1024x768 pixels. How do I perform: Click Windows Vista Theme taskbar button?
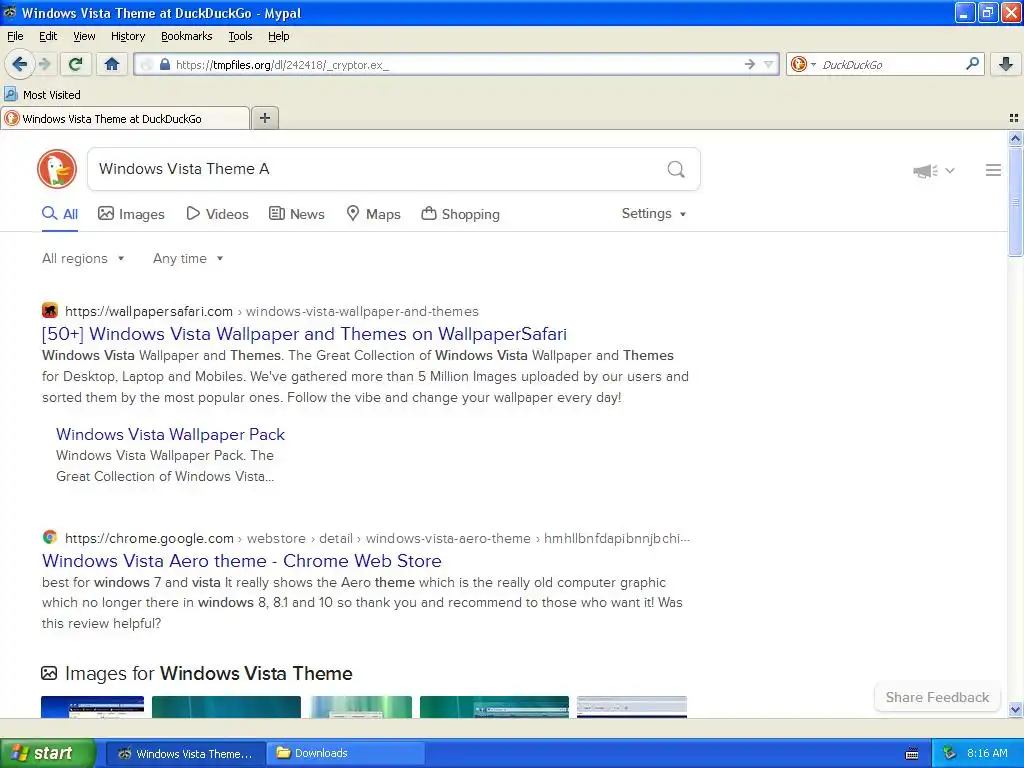coord(185,753)
